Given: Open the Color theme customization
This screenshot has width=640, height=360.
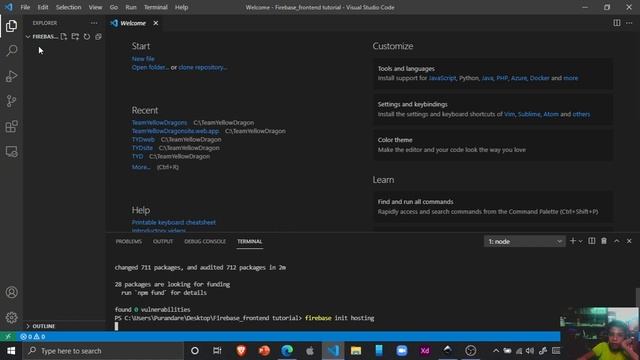Looking at the screenshot, I should tap(493, 145).
